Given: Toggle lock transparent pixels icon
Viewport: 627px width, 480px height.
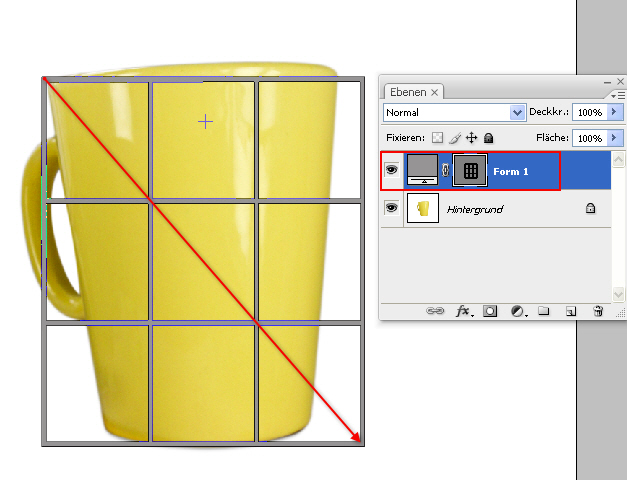Looking at the screenshot, I should pyautogui.click(x=437, y=137).
